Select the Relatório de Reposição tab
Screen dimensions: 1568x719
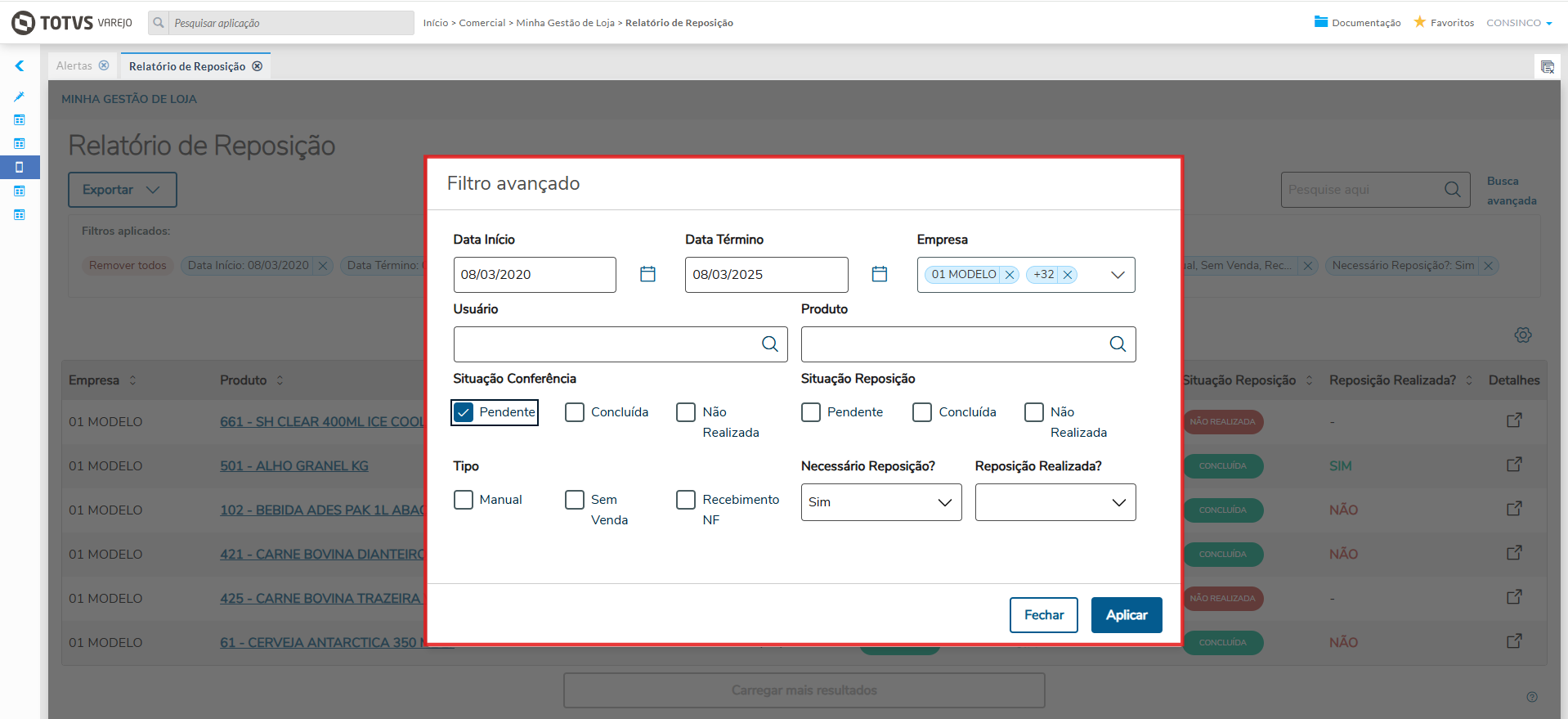[186, 66]
